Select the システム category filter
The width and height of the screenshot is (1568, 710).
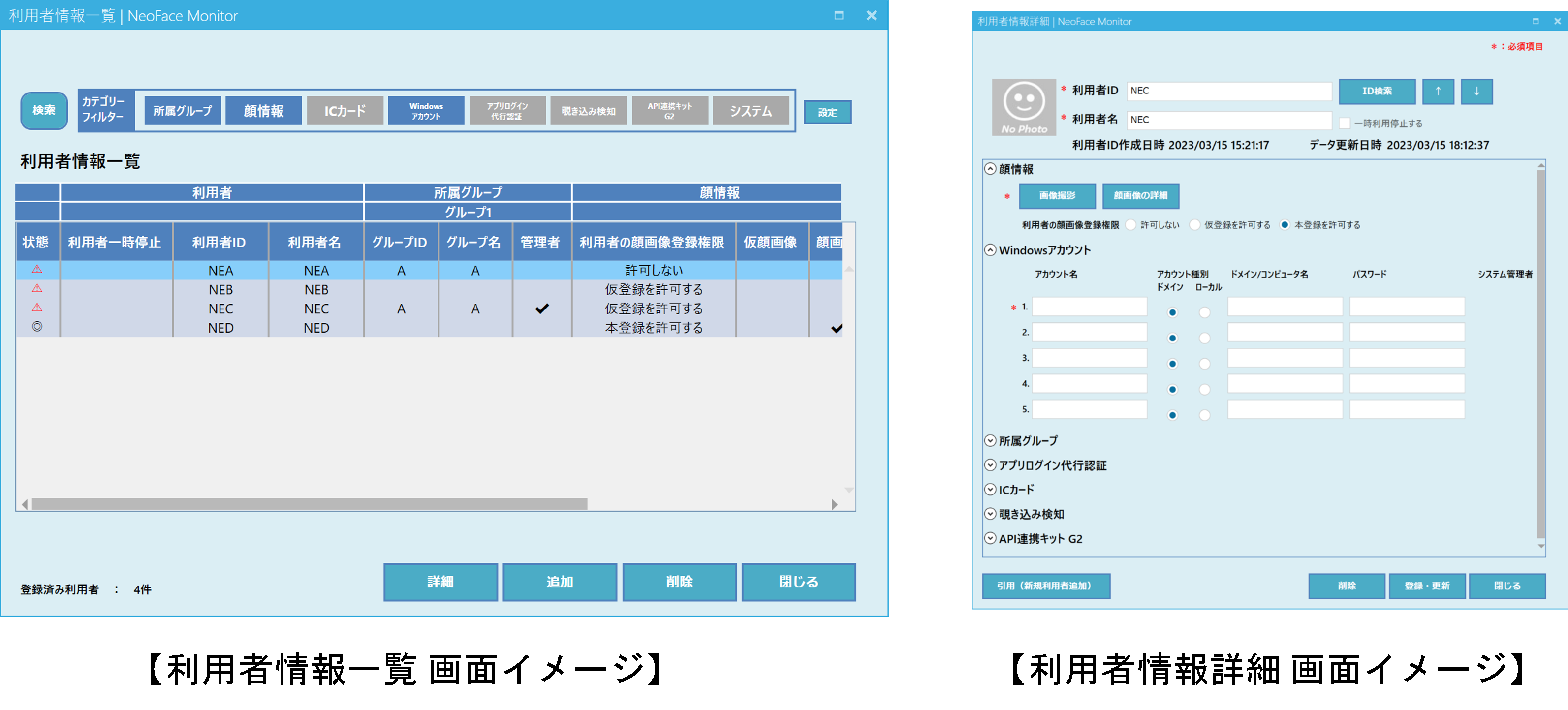tap(750, 111)
